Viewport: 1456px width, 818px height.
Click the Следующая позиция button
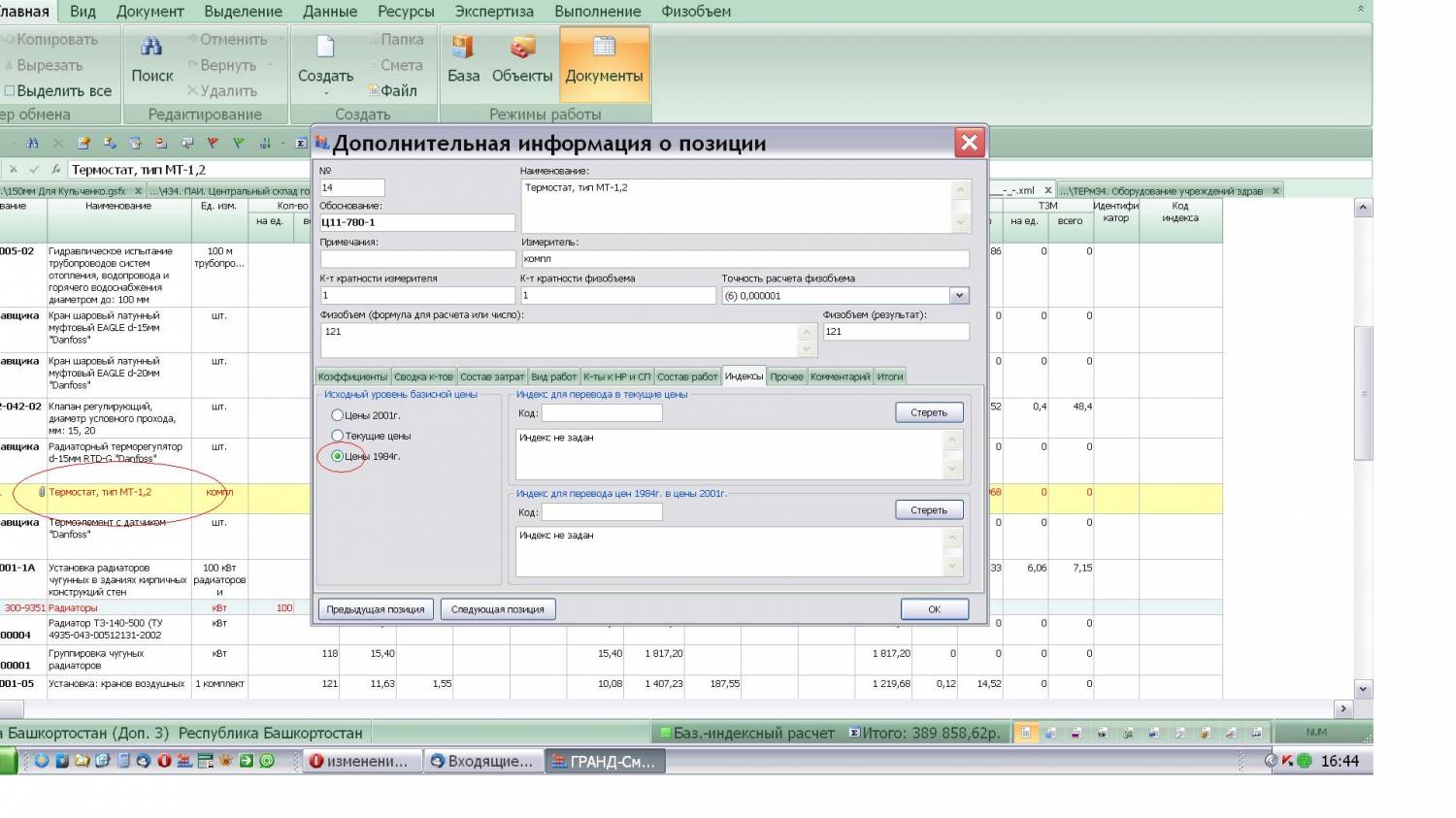pyautogui.click(x=498, y=609)
